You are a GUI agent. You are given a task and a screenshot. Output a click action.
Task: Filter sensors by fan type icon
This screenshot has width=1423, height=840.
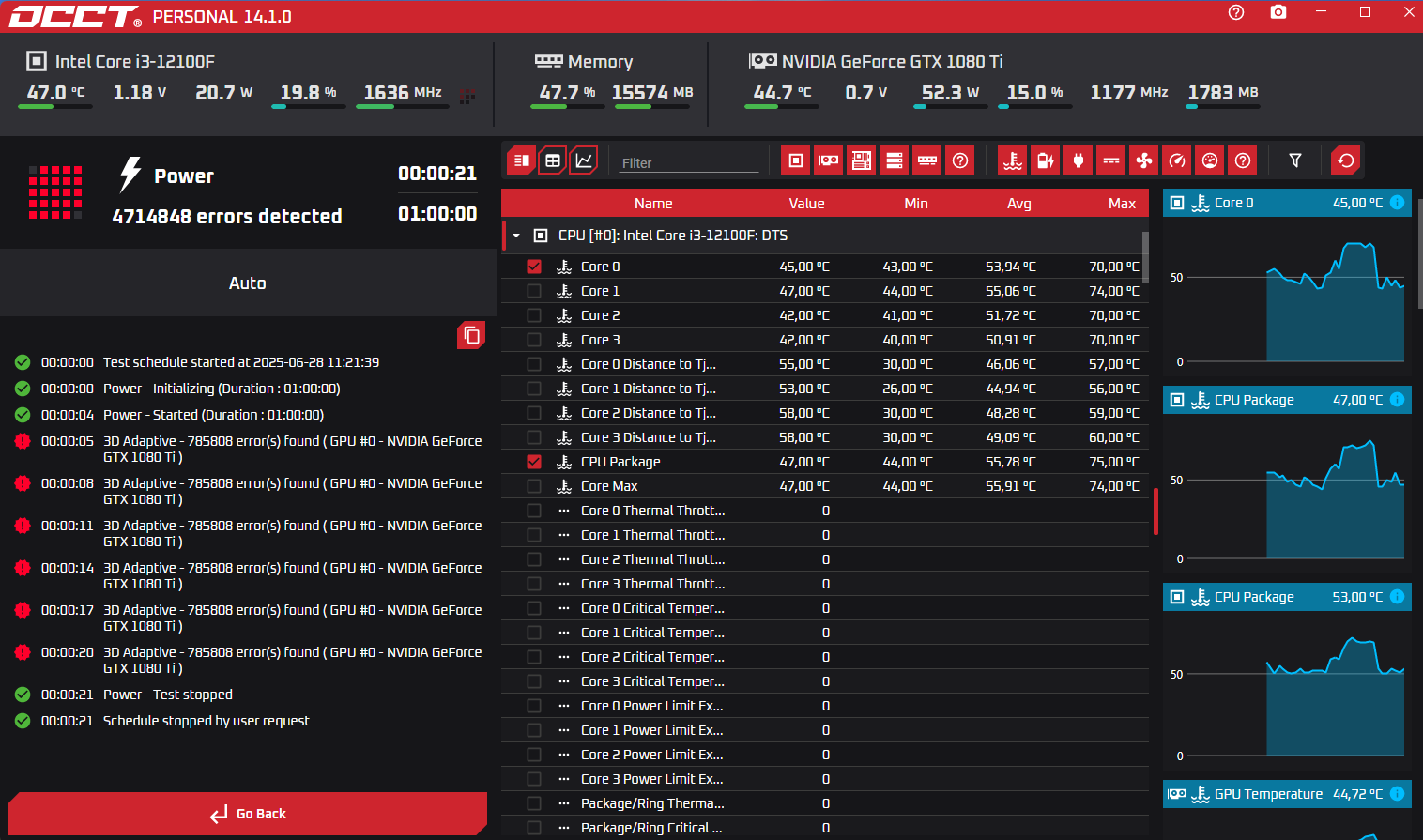(x=1144, y=160)
